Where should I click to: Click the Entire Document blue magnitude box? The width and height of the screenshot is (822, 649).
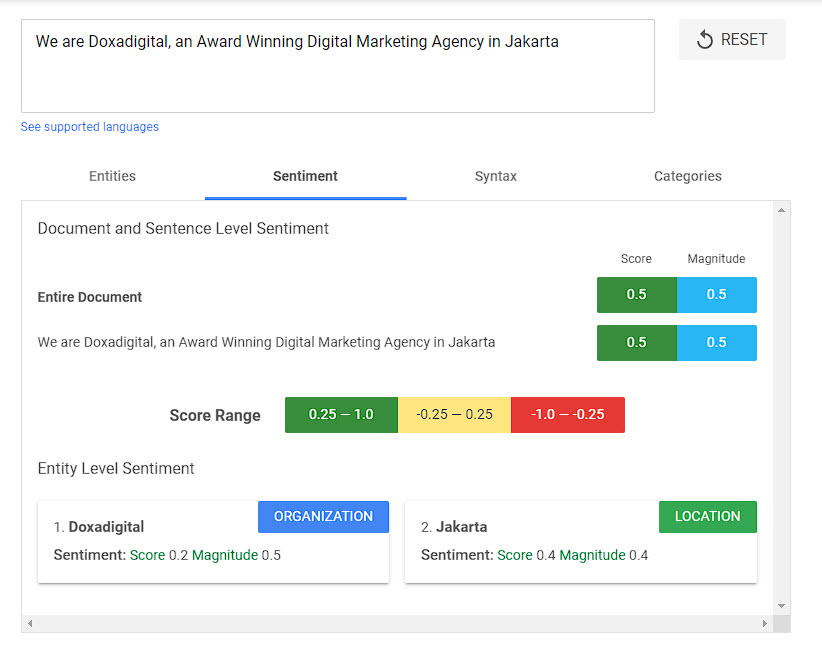[717, 295]
